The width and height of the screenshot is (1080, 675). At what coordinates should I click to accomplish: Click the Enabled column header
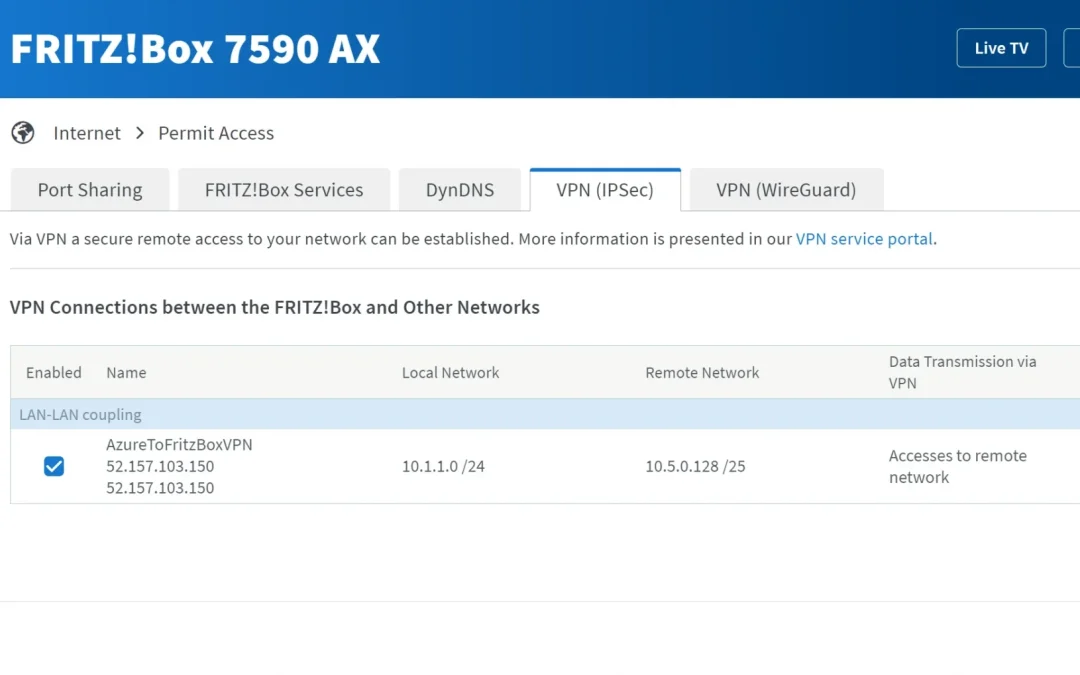(x=54, y=373)
